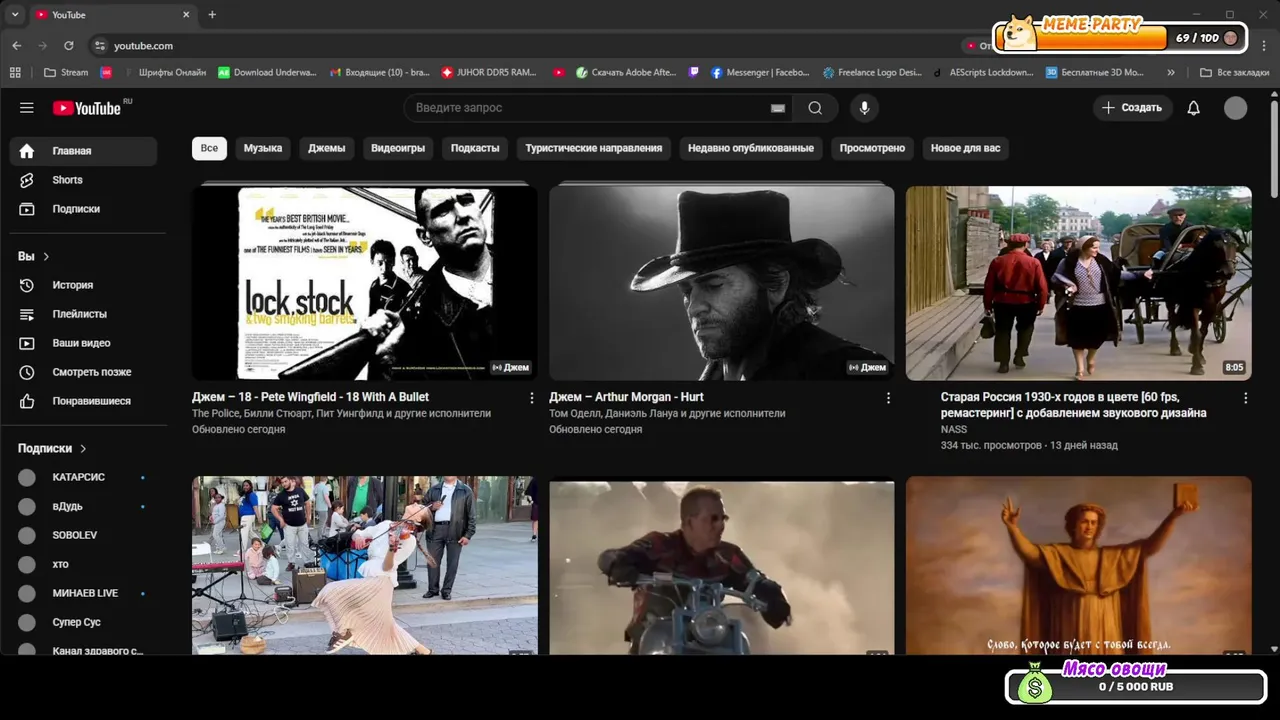Open the tab search dropdown arrow
Viewport: 1280px width, 720px height.
coord(14,15)
